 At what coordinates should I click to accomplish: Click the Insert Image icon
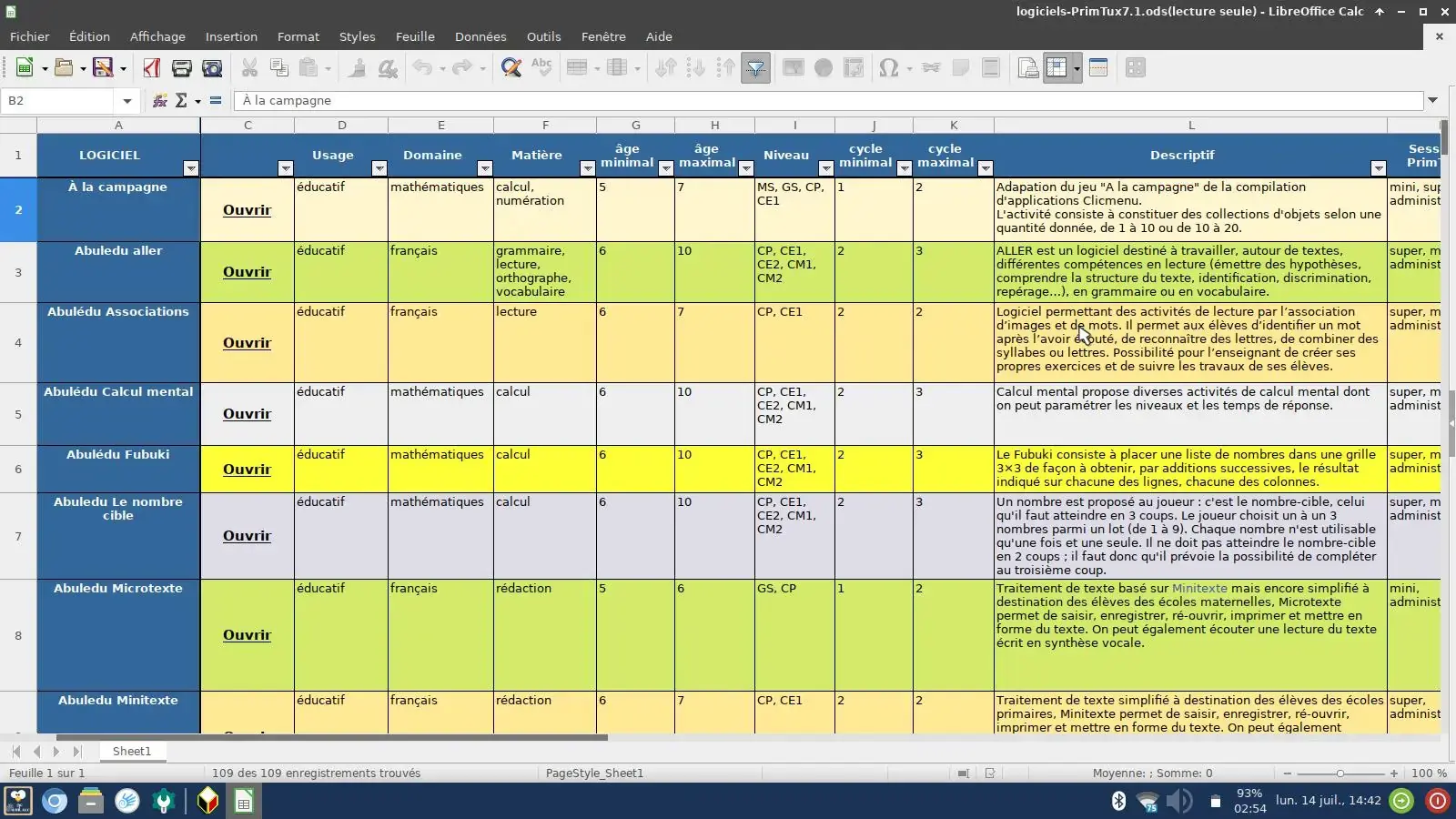pyautogui.click(x=794, y=68)
